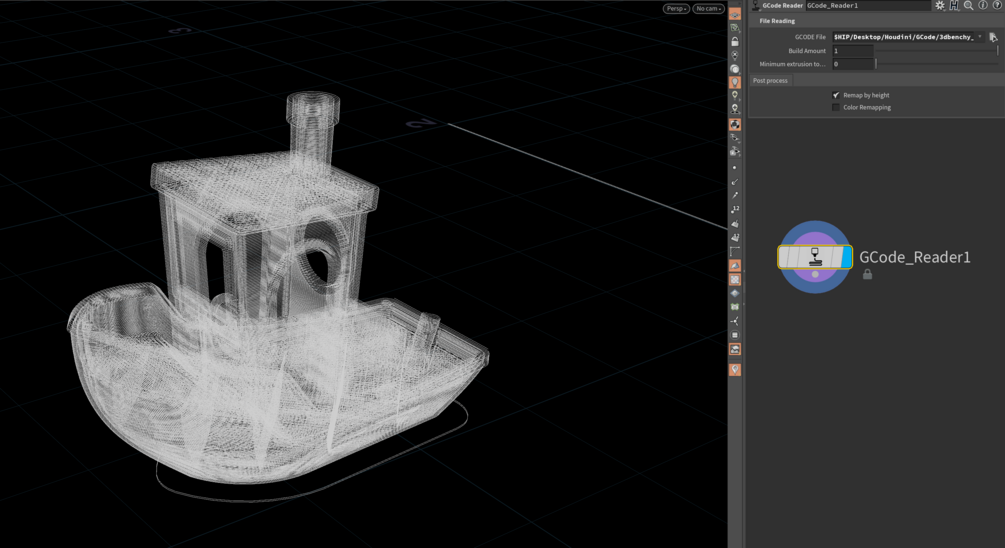Click the GCode Reader operator type icon
This screenshot has width=1005, height=548.
(756, 5)
